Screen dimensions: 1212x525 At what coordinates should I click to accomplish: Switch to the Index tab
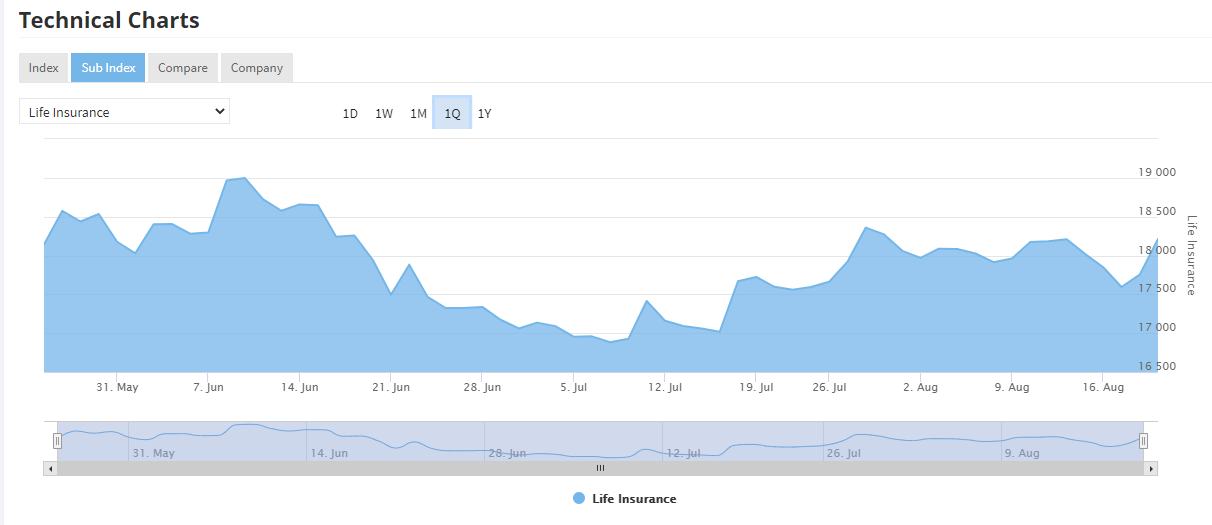coord(43,68)
